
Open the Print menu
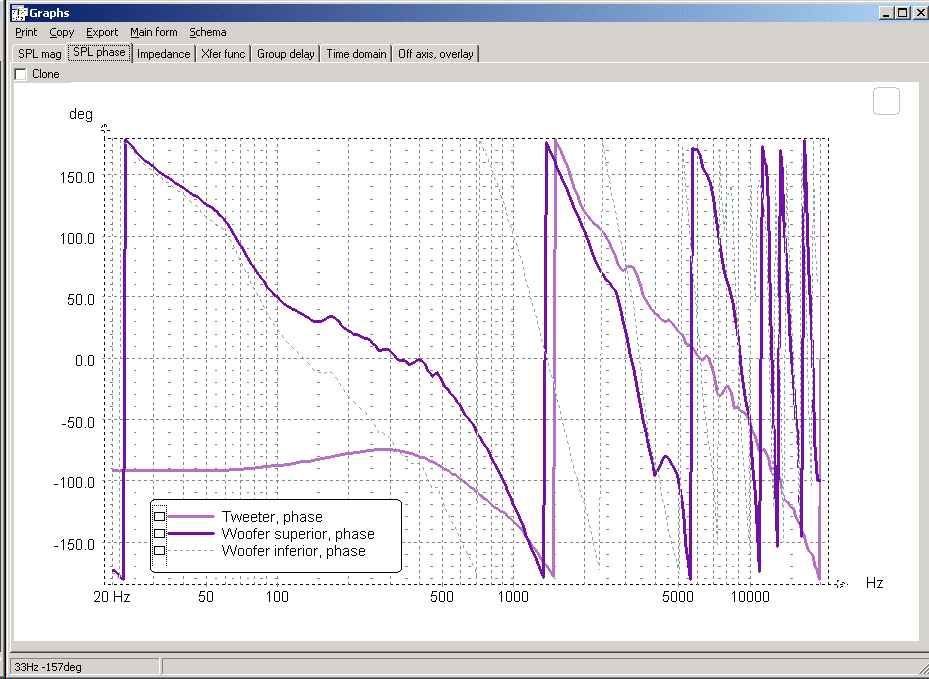coord(26,33)
